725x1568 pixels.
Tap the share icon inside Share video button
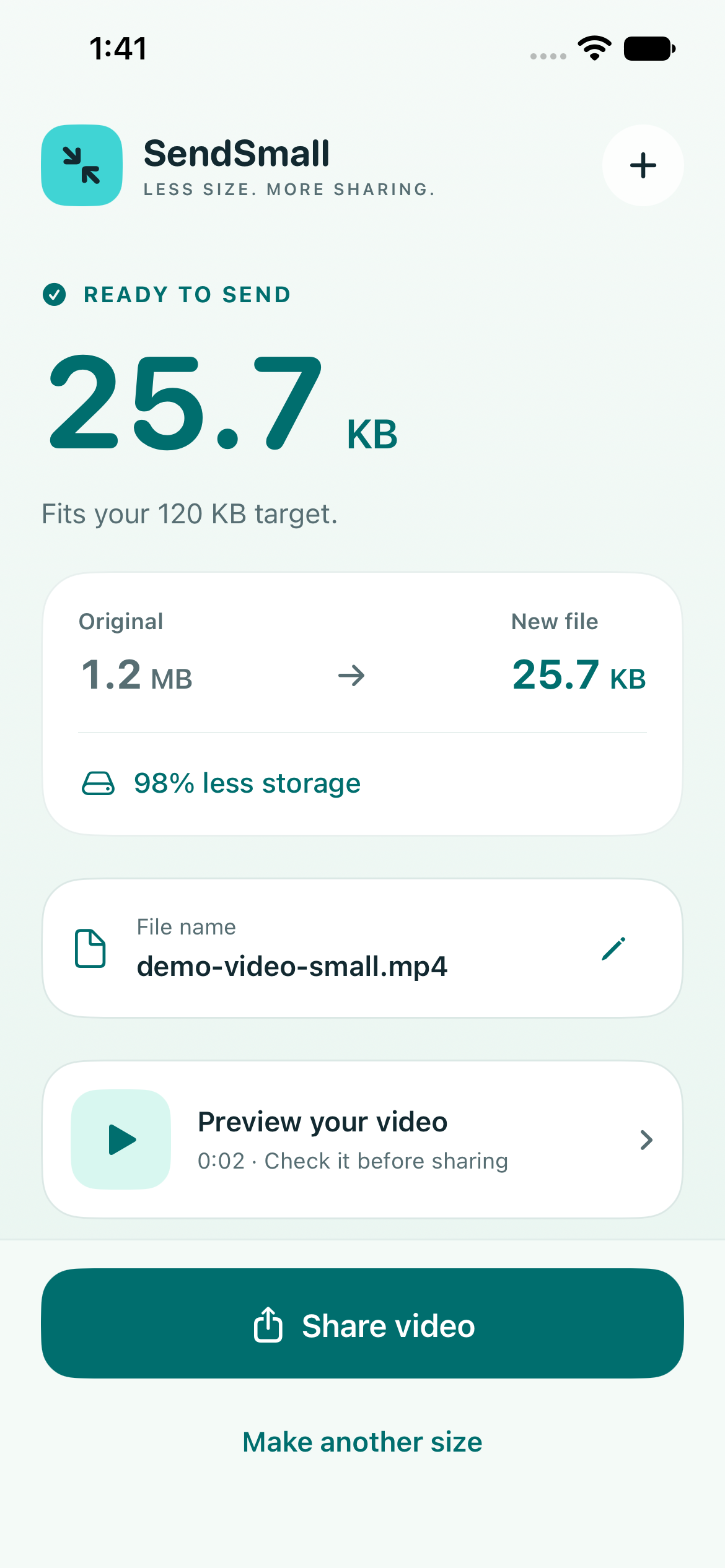(x=268, y=1325)
